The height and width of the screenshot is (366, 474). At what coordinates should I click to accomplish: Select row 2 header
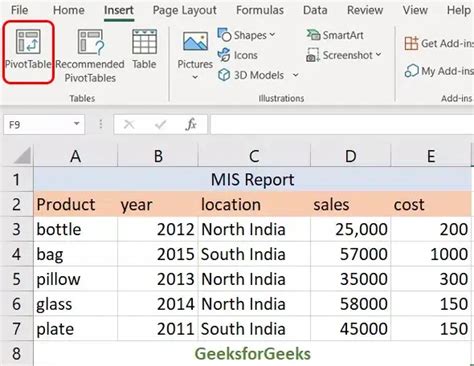click(x=17, y=204)
